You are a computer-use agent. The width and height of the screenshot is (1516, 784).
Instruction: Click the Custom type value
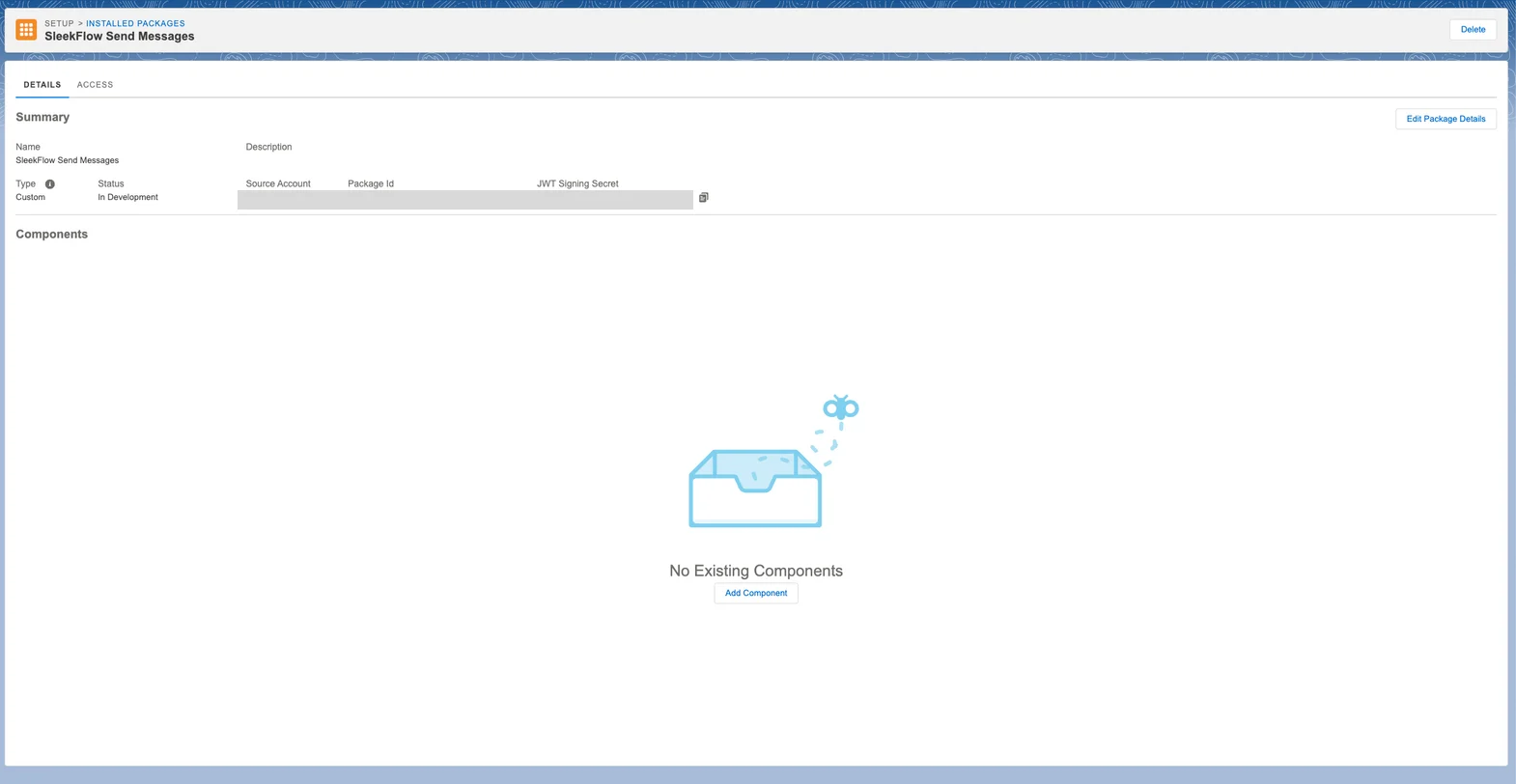click(30, 197)
